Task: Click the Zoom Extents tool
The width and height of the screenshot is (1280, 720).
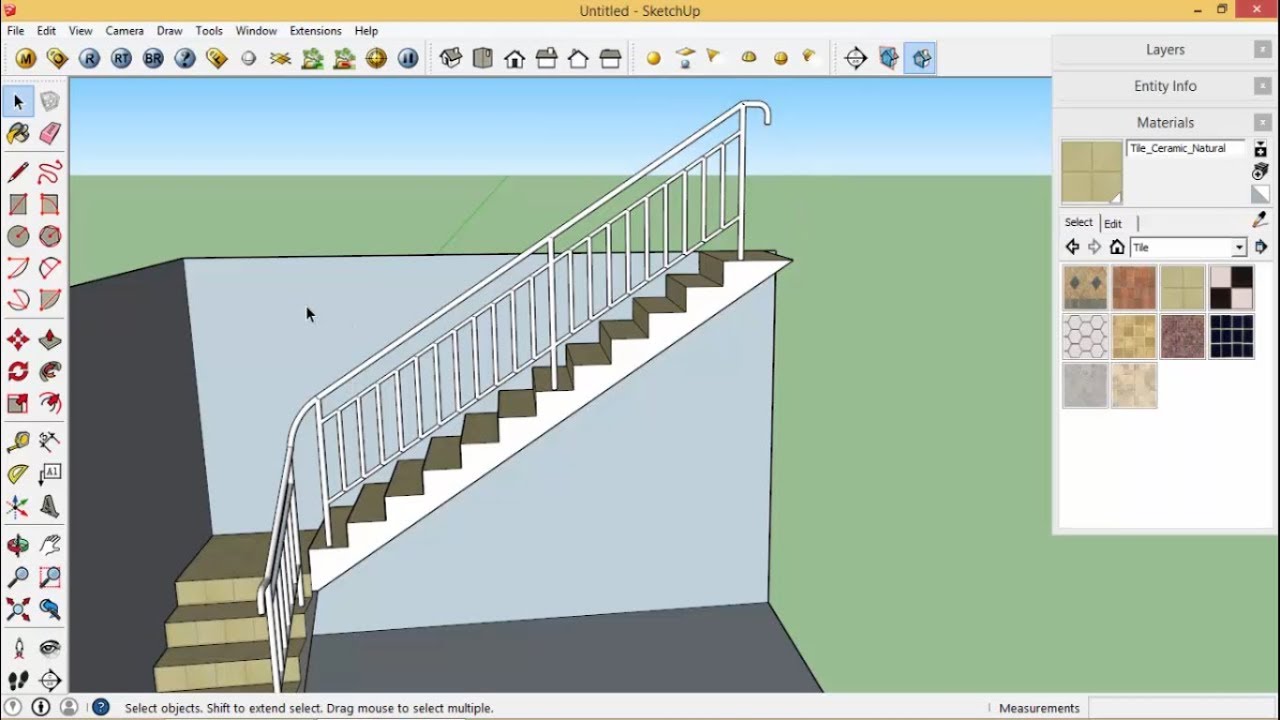Action: coord(18,609)
